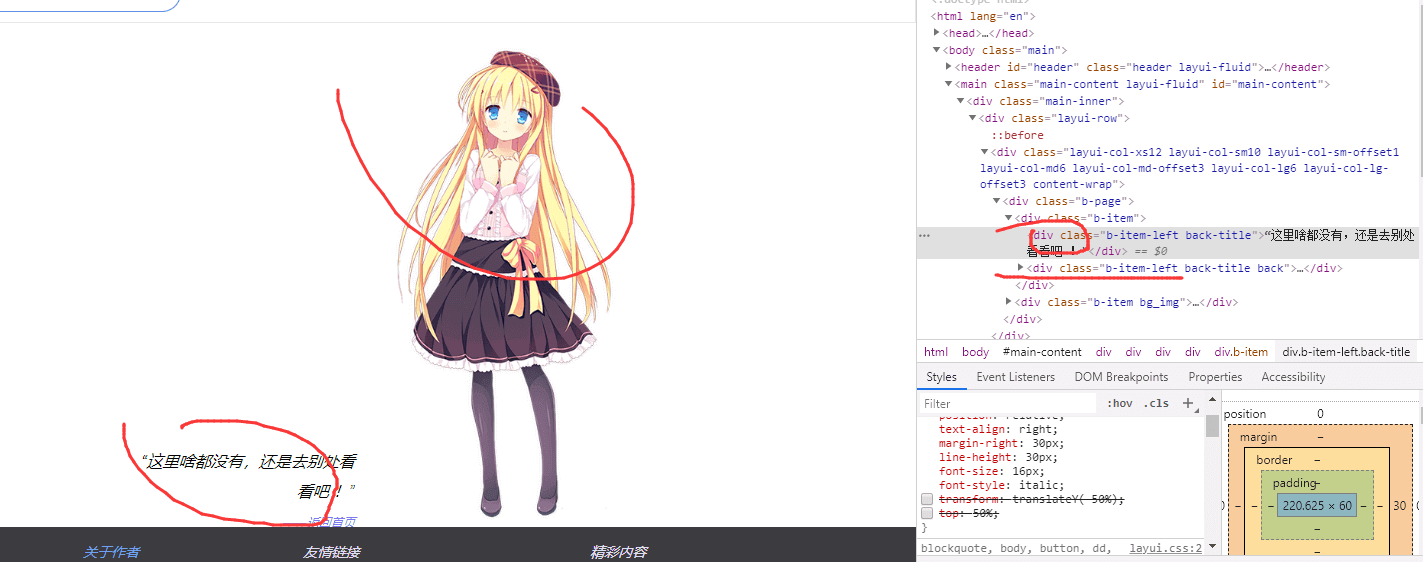This screenshot has height=562, width=1423.
Task: Click the three-dots menu beside selected node
Action: pyautogui.click(x=924, y=236)
